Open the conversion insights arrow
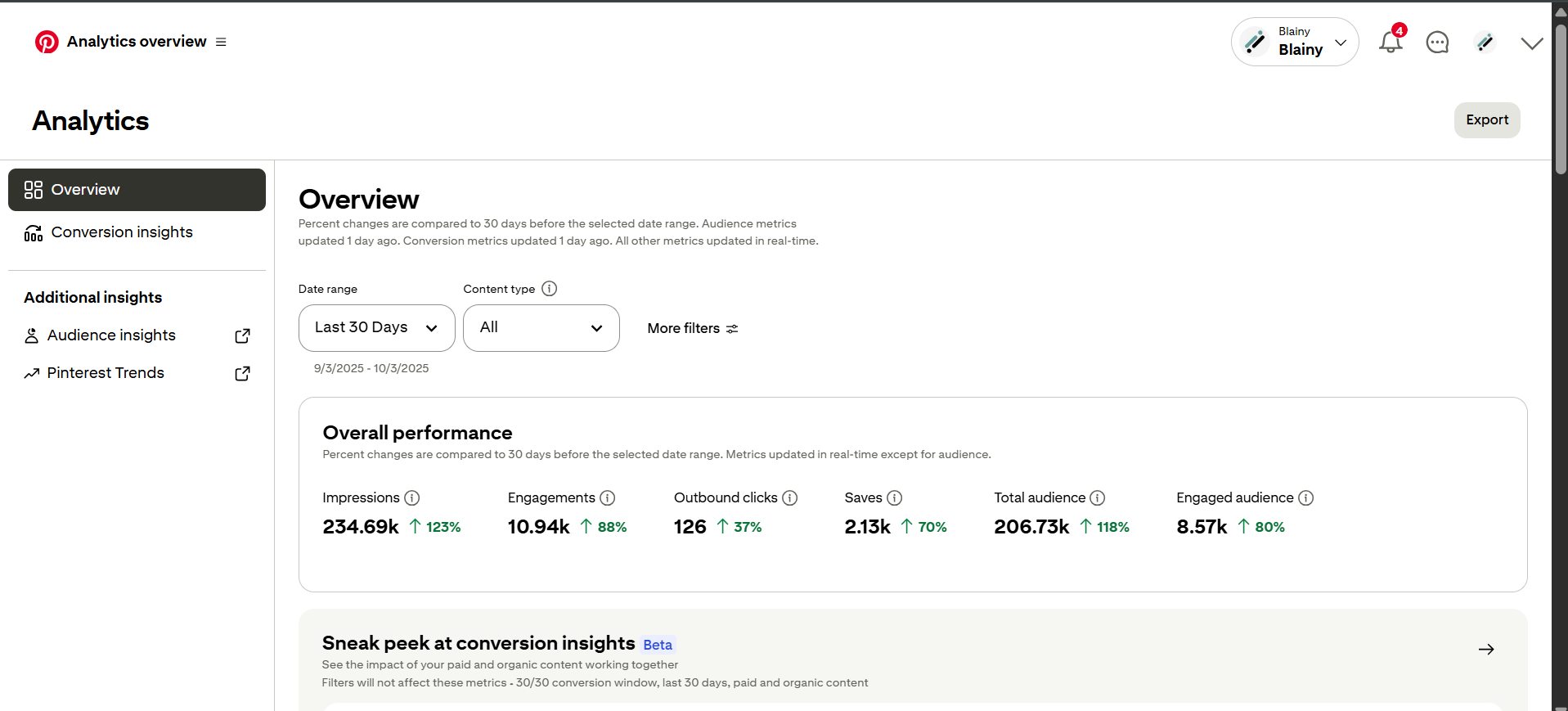This screenshot has width=1568, height=711. pos(1486,650)
